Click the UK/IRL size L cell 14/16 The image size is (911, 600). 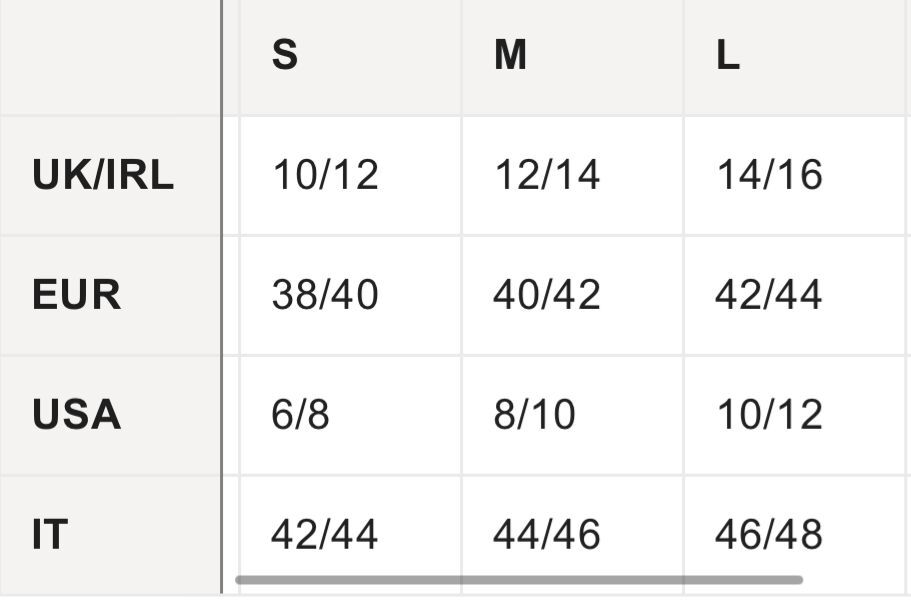coord(769,175)
